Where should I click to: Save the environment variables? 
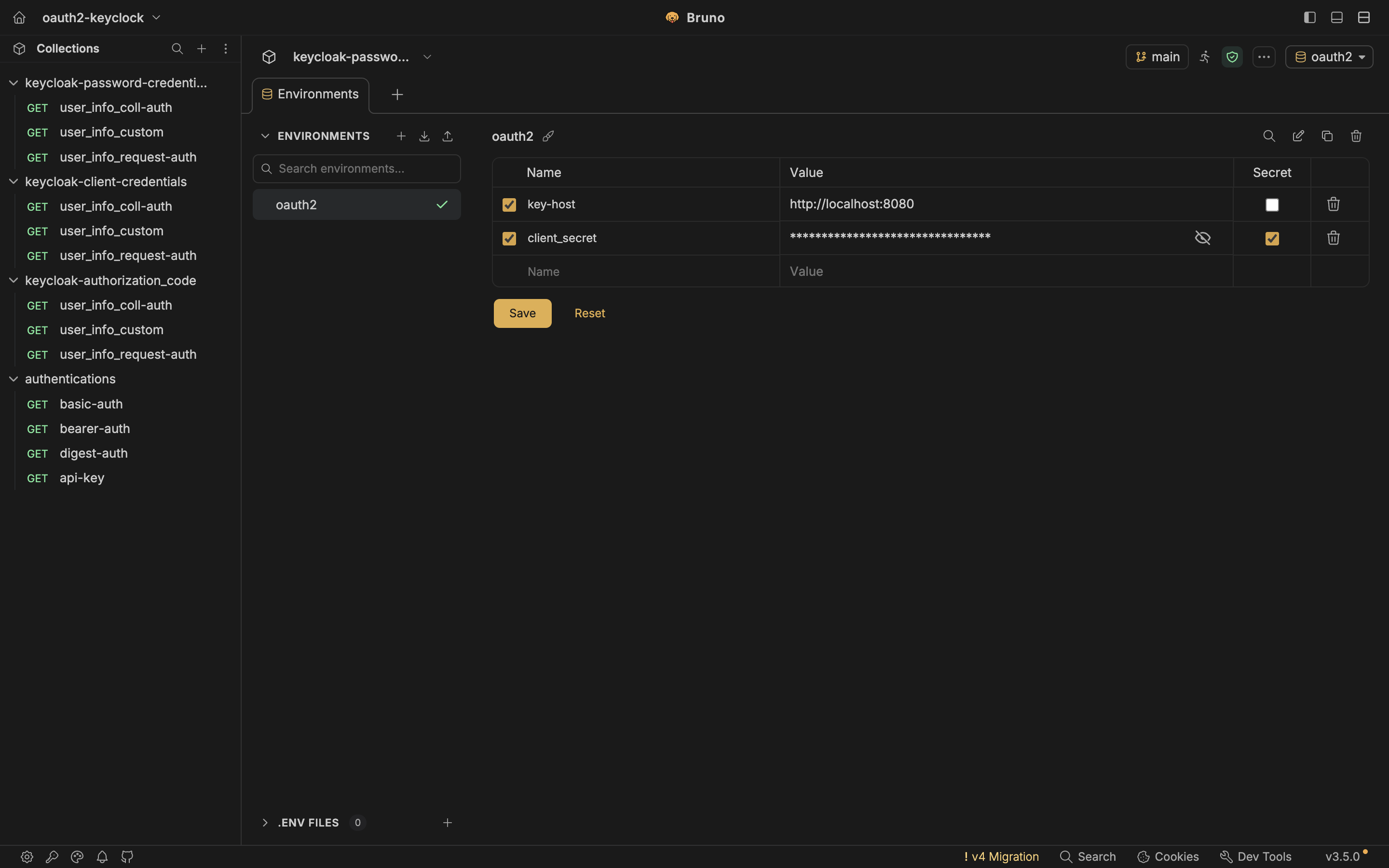point(522,313)
